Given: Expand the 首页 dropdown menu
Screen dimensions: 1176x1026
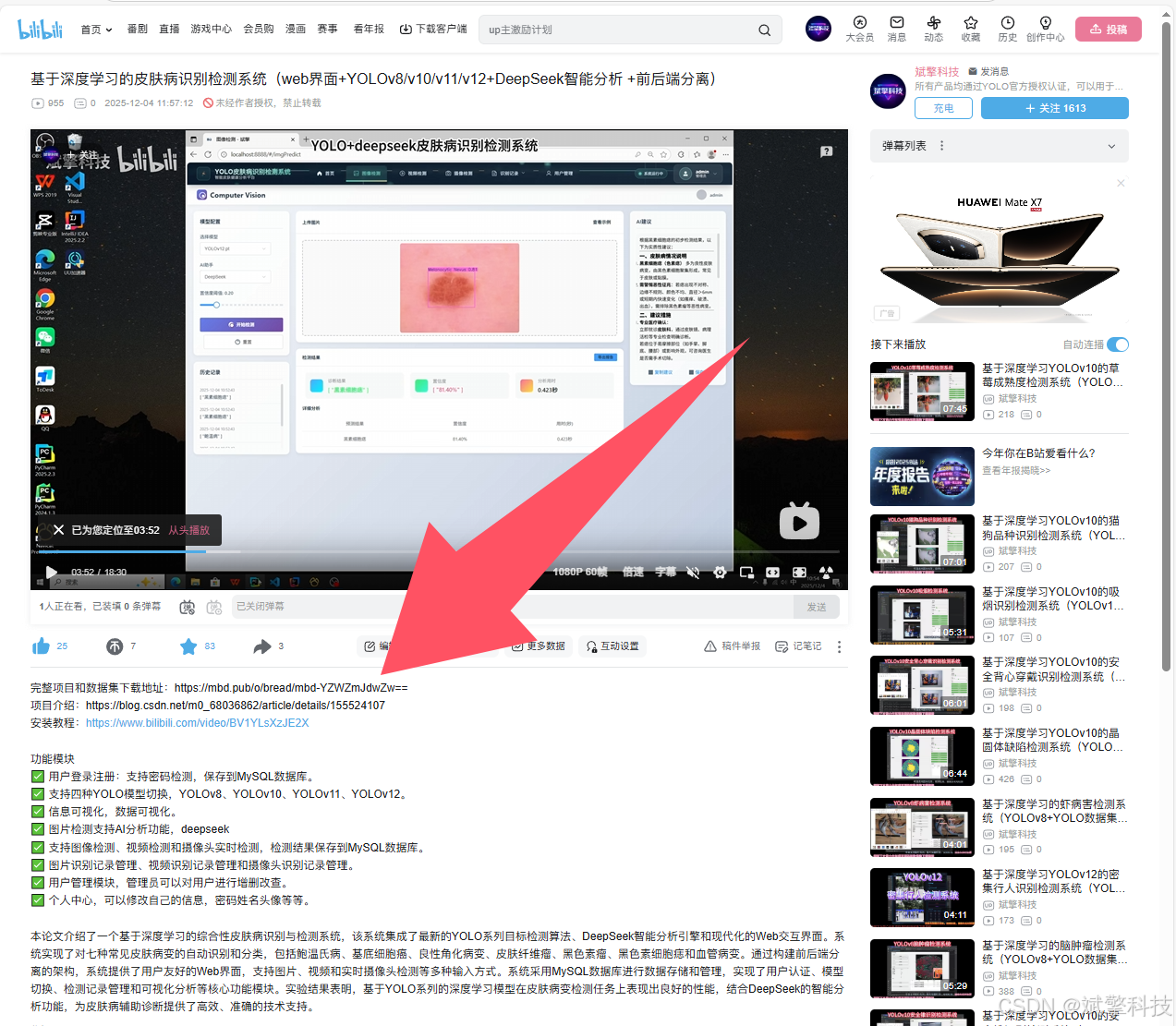Looking at the screenshot, I should tap(97, 30).
